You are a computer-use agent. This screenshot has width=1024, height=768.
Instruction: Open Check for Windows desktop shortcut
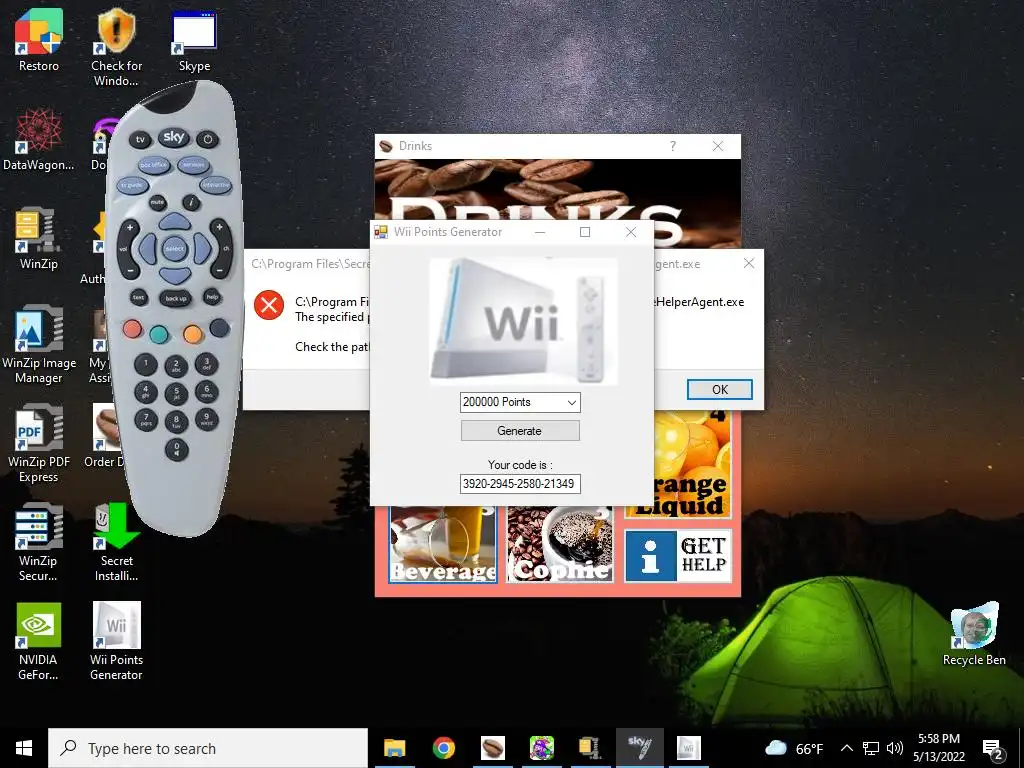coord(116,48)
